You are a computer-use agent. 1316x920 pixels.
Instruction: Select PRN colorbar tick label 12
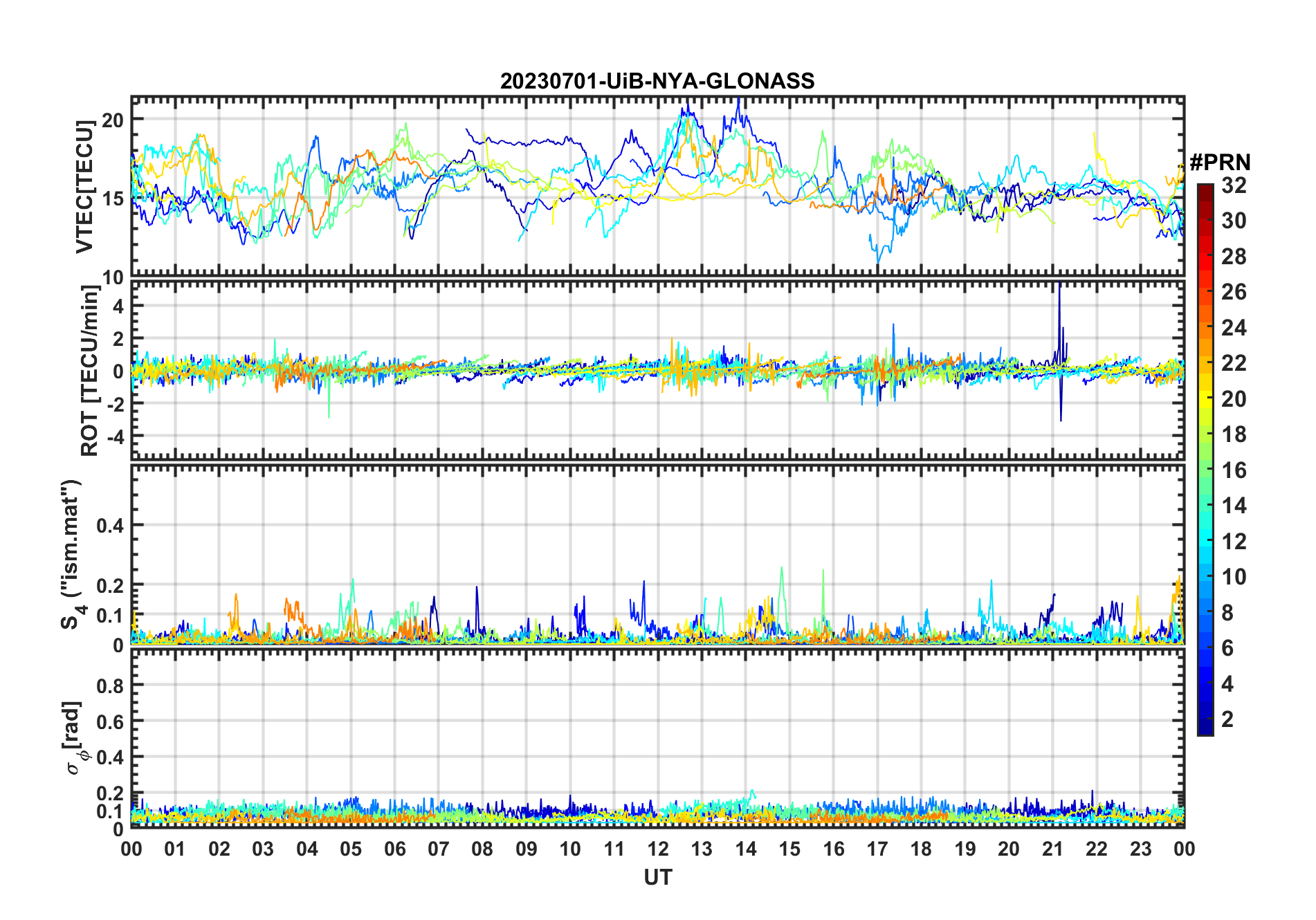(1234, 542)
